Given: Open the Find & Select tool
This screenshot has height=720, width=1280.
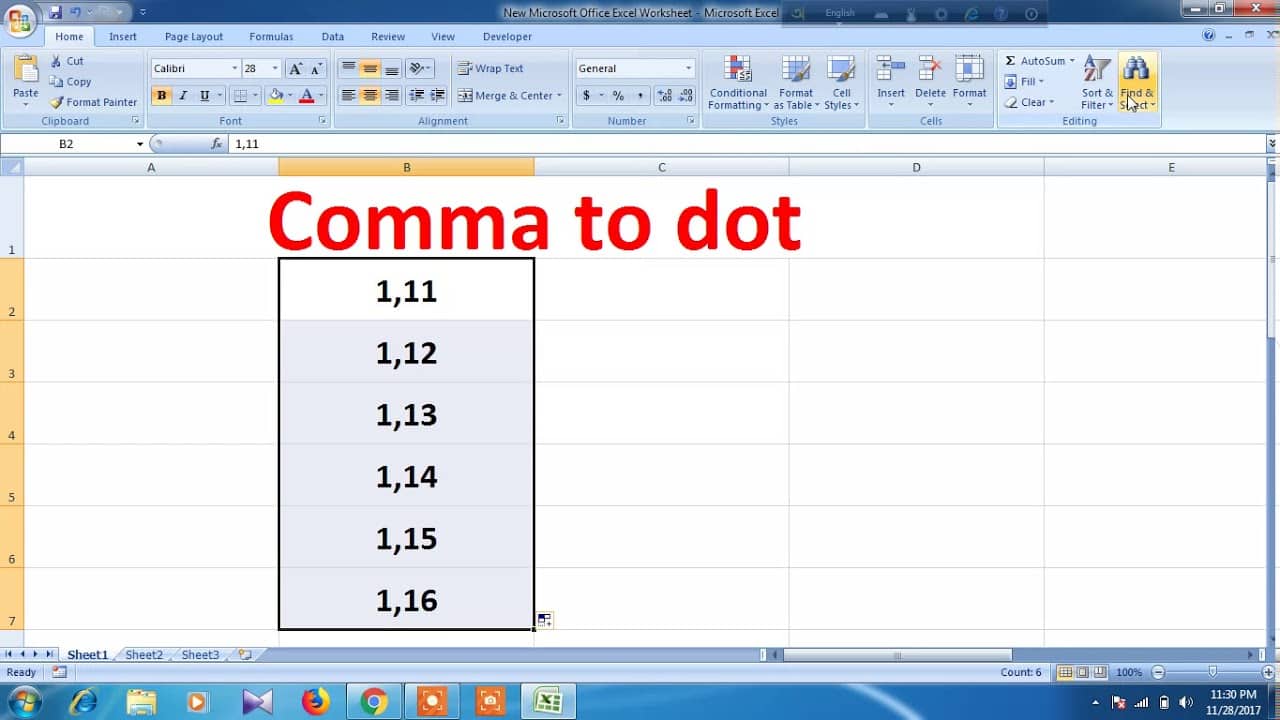Looking at the screenshot, I should [1137, 82].
